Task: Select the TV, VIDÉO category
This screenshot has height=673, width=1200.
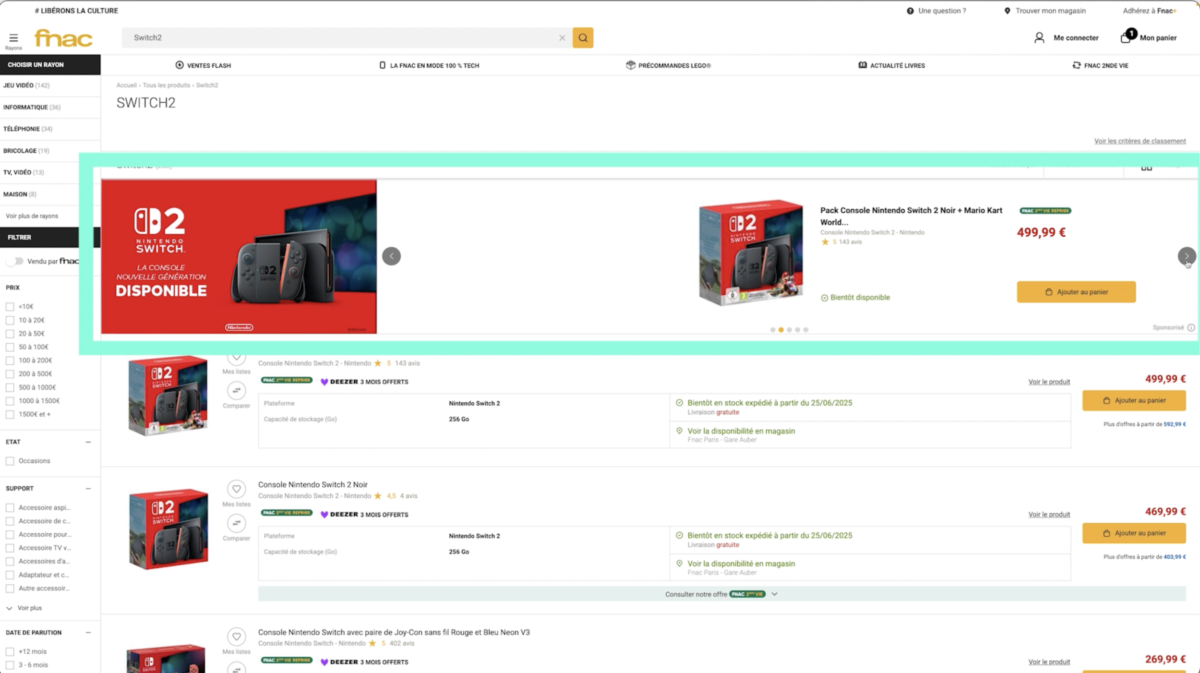Action: tap(24, 172)
